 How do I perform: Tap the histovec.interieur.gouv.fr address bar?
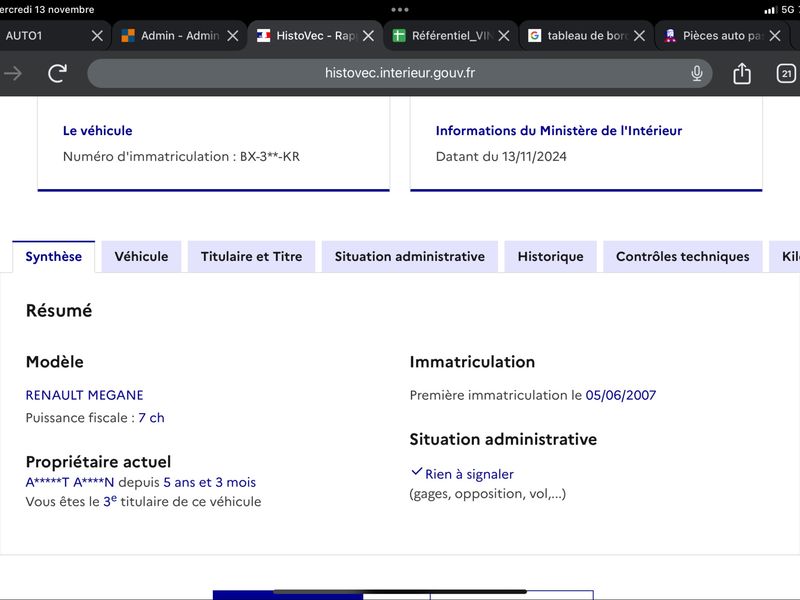tap(399, 73)
